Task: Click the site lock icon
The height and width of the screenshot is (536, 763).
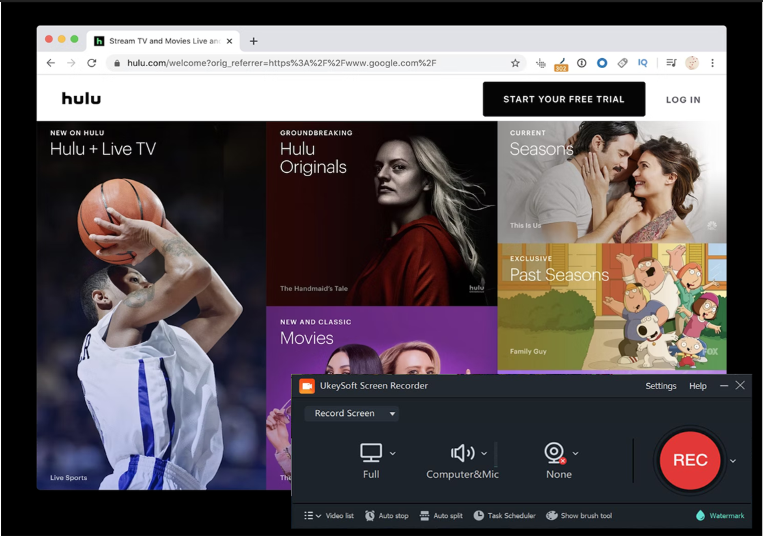Action: pyautogui.click(x=117, y=63)
